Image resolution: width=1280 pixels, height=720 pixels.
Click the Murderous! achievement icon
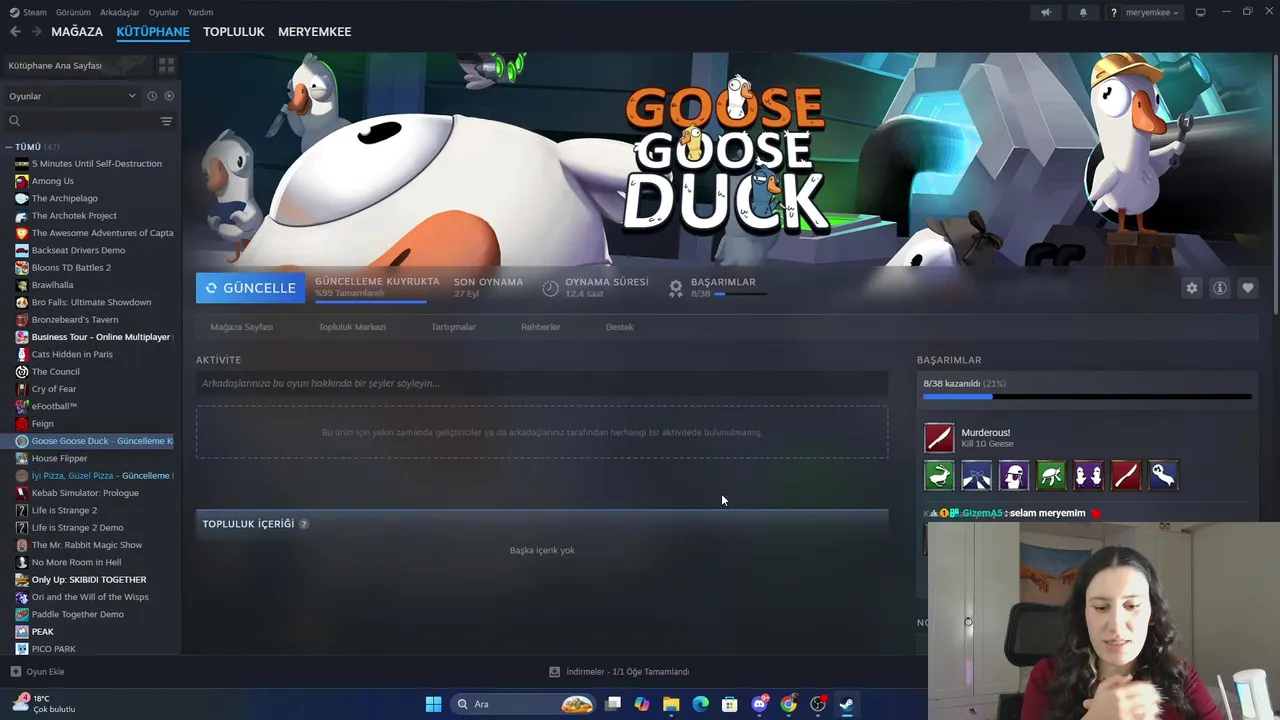[939, 438]
